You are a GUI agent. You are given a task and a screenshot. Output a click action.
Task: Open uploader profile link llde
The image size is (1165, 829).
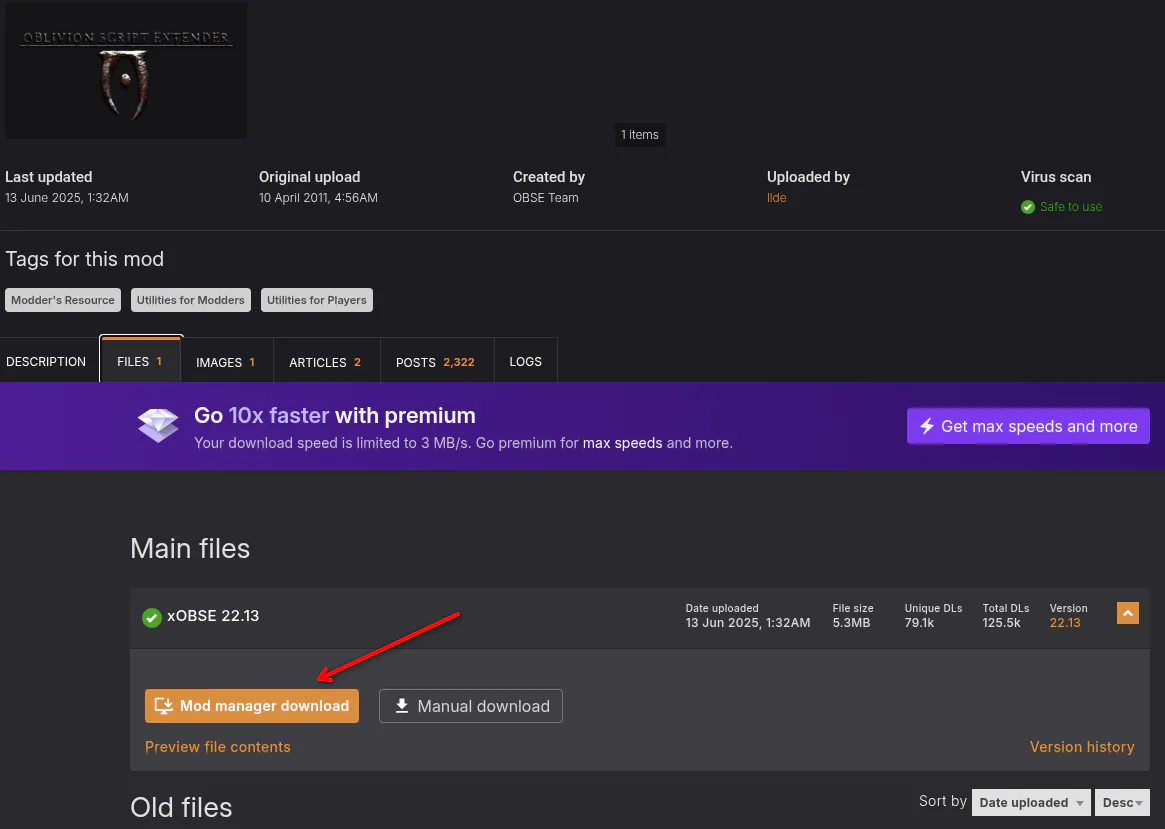776,198
